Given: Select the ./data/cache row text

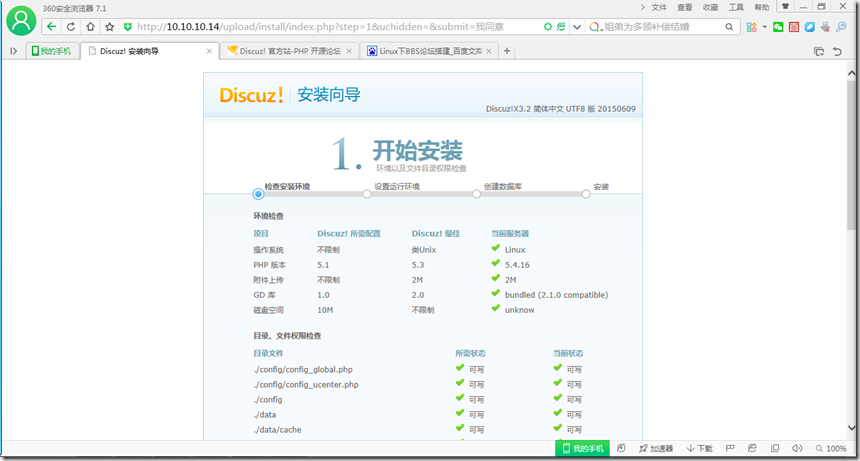Looking at the screenshot, I should (x=277, y=430).
